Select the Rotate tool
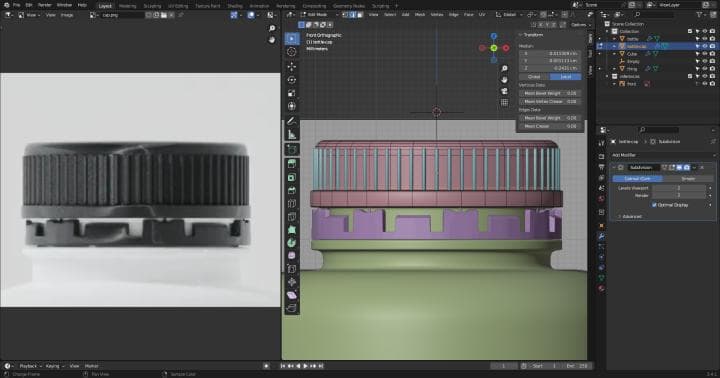Viewport: 720px width, 378px height. [x=292, y=80]
